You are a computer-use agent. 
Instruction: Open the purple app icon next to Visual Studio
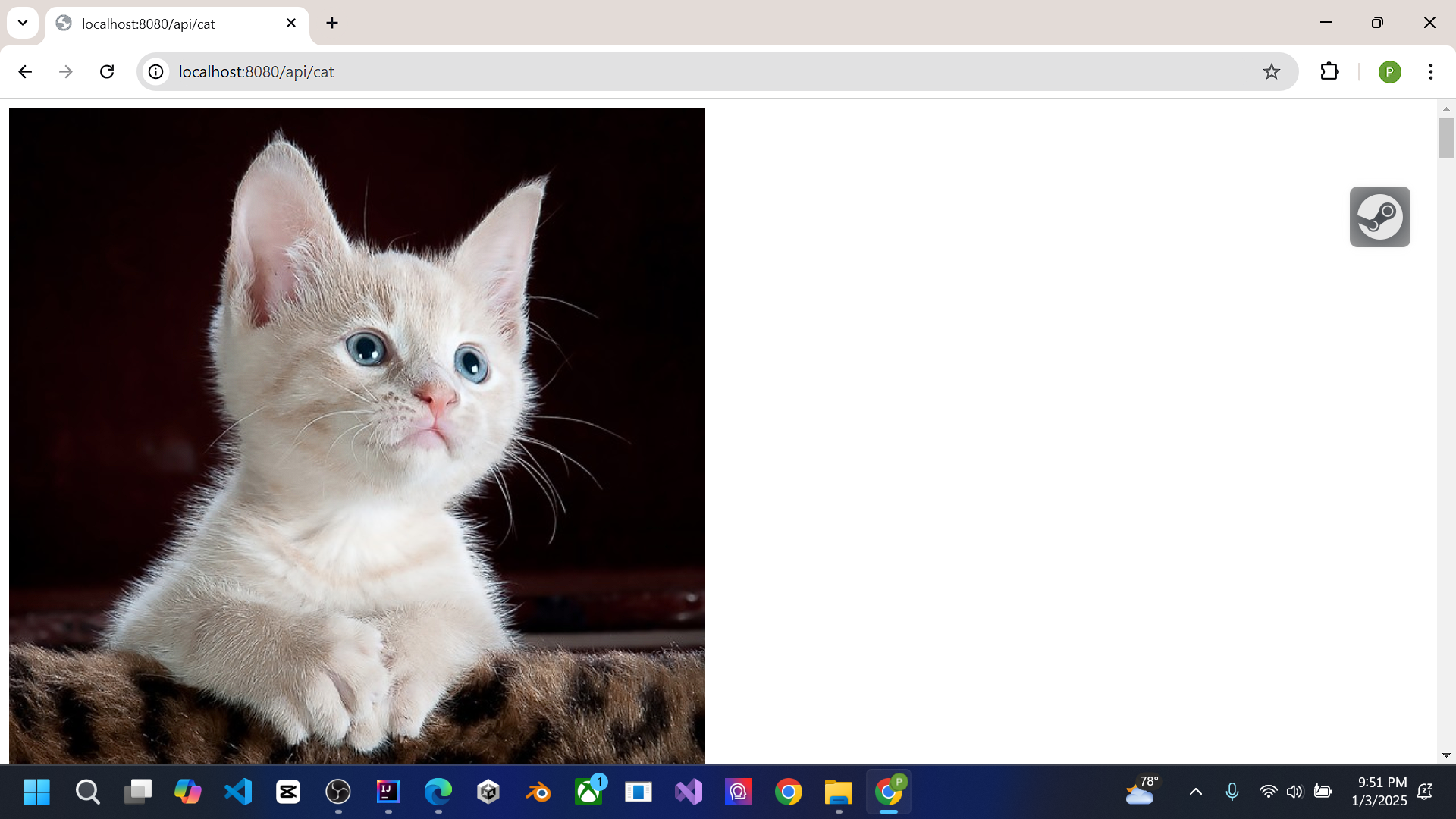click(739, 792)
